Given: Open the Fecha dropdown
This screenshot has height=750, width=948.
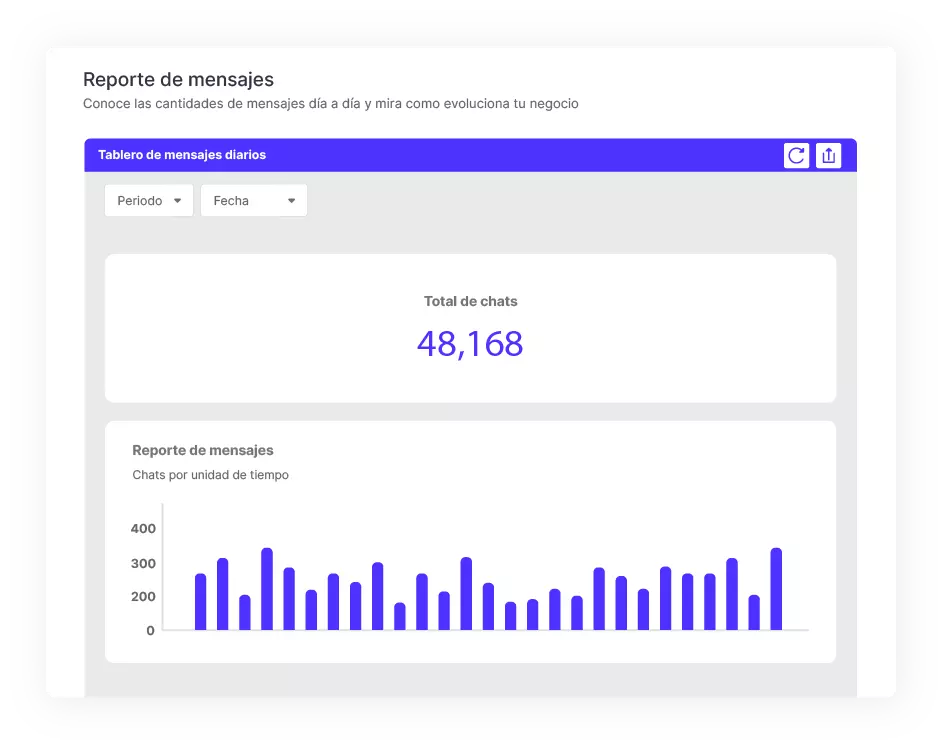Looking at the screenshot, I should pos(254,201).
